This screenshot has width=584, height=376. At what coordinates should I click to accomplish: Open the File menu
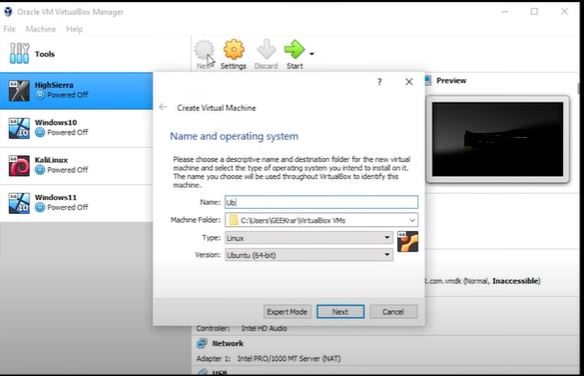click(9, 29)
